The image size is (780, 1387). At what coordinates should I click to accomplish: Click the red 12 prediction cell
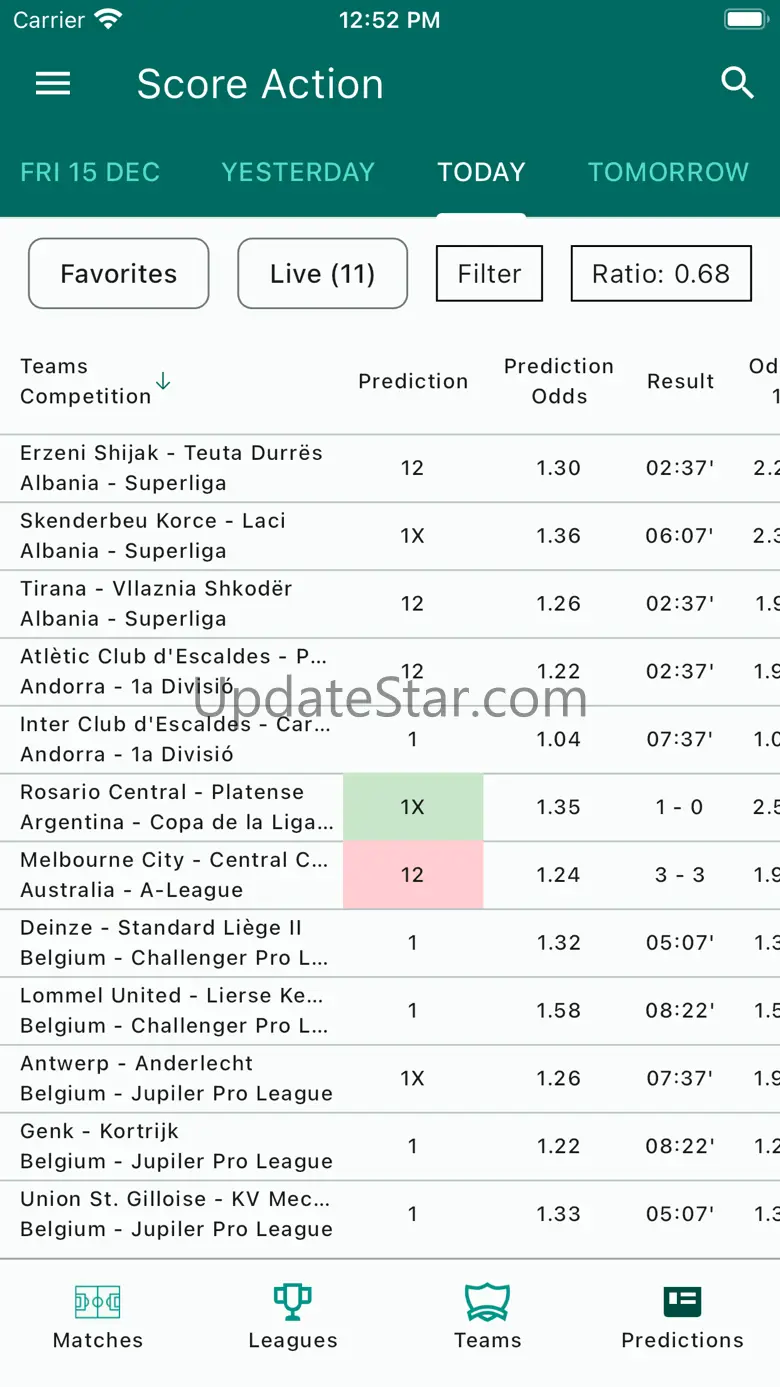tap(413, 875)
